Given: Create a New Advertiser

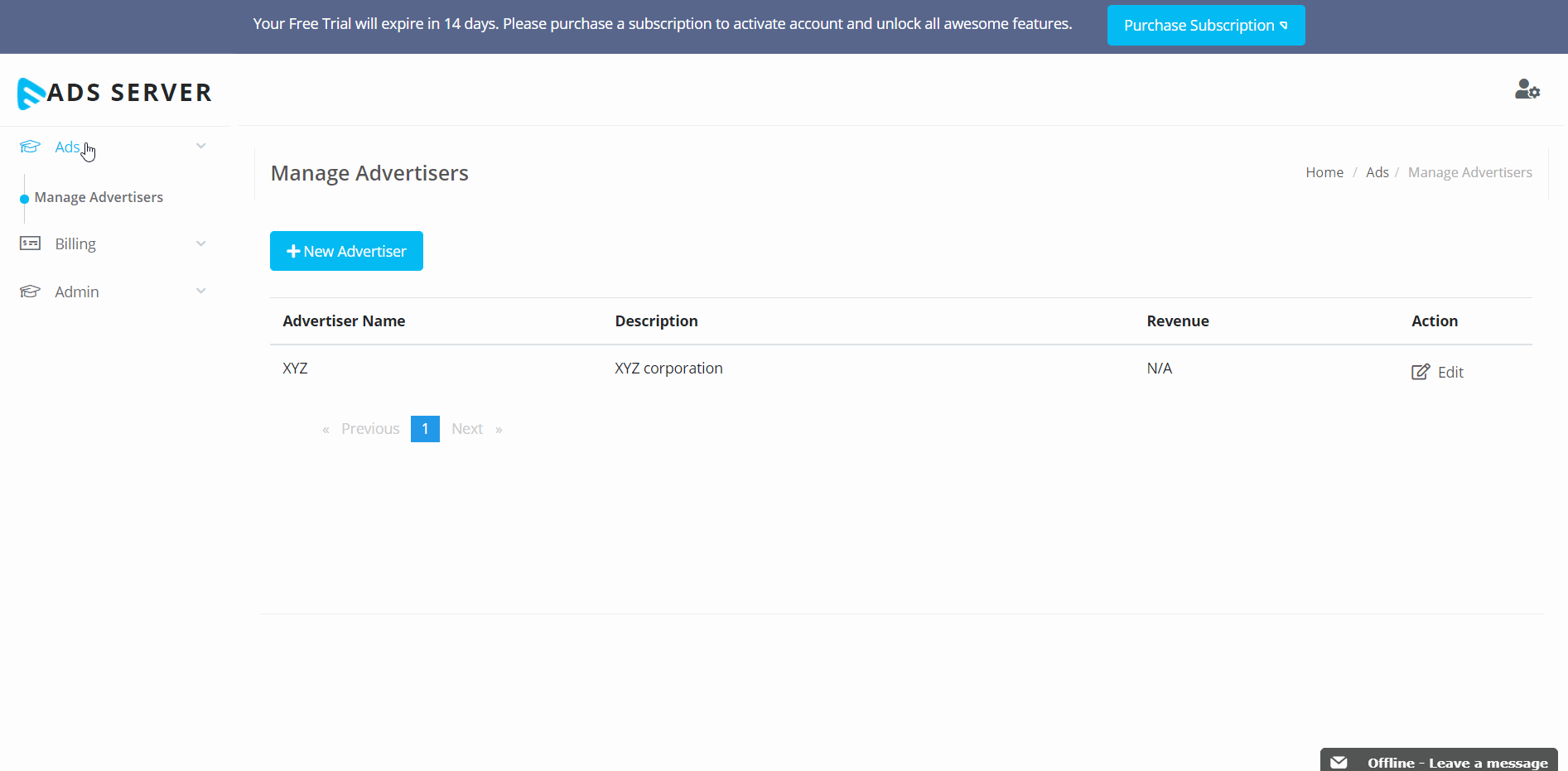Looking at the screenshot, I should click(346, 251).
